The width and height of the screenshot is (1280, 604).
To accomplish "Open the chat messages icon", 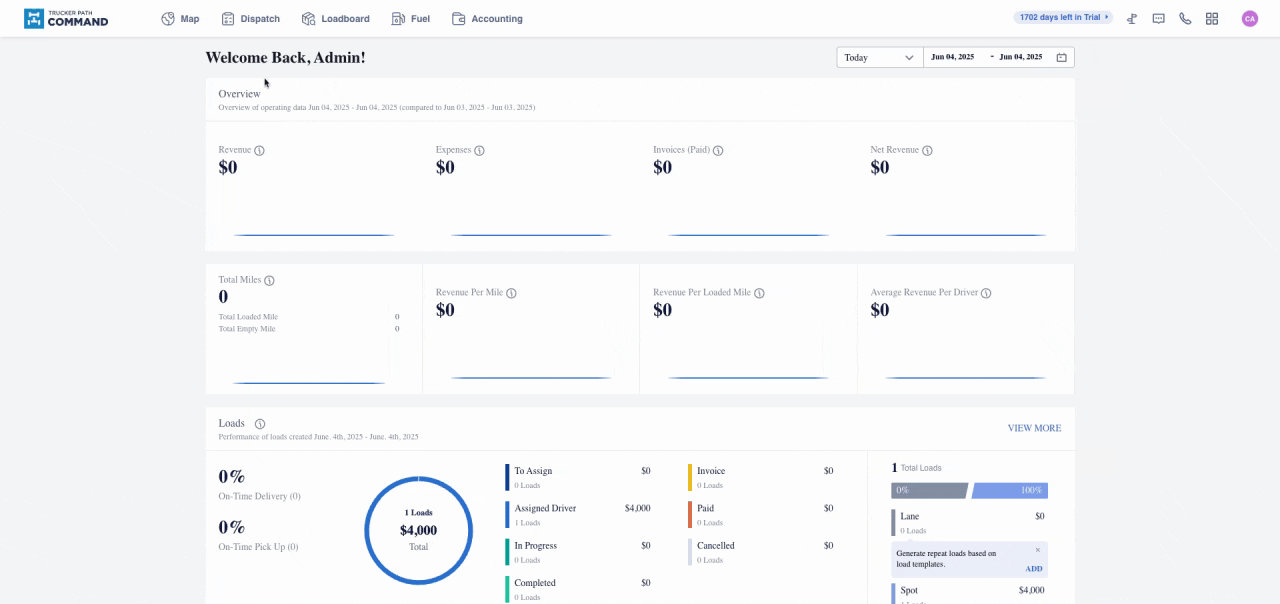I will click(1158, 18).
